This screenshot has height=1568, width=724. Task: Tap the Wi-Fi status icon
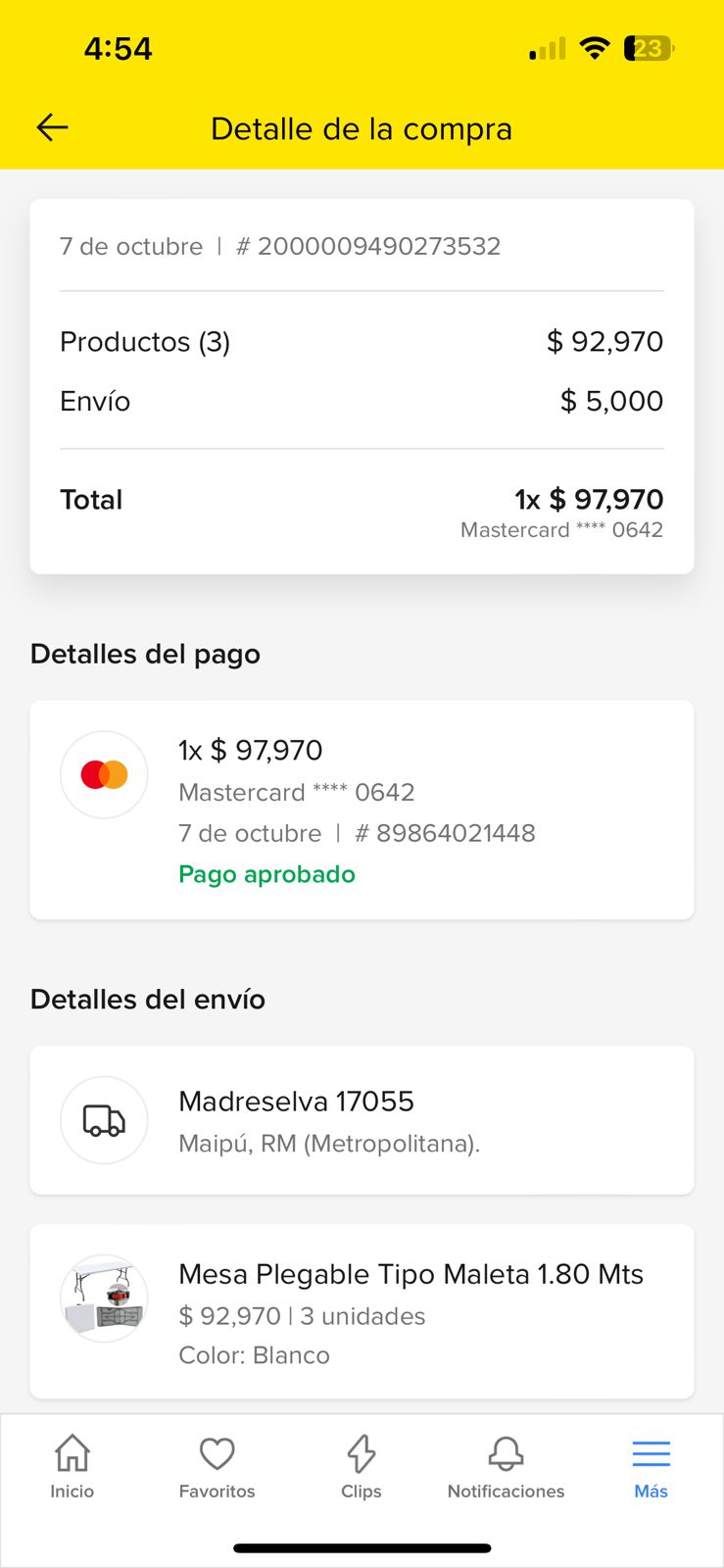pyautogui.click(x=594, y=48)
